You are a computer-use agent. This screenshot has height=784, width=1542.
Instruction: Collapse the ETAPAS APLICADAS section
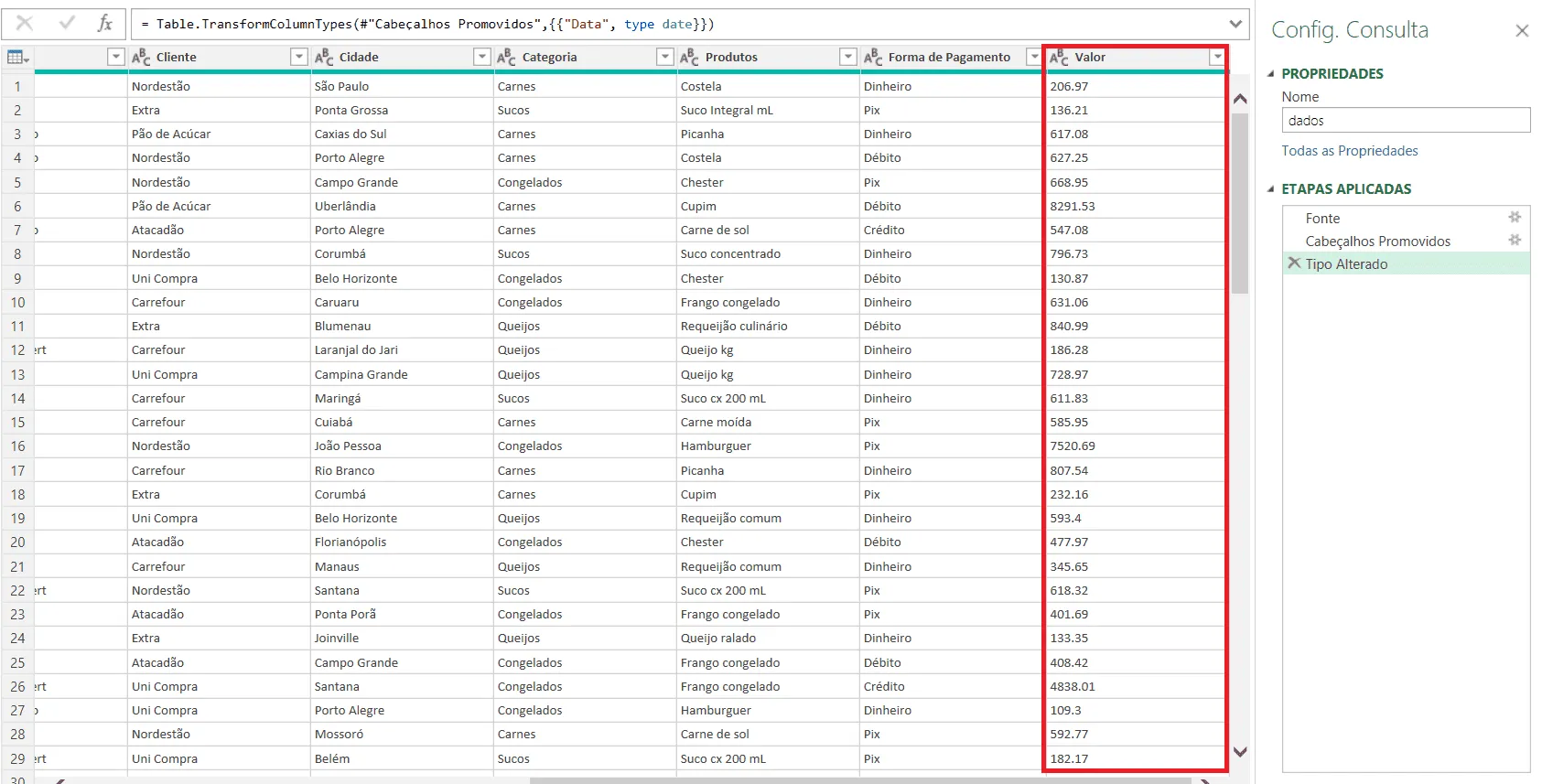click(1270, 189)
